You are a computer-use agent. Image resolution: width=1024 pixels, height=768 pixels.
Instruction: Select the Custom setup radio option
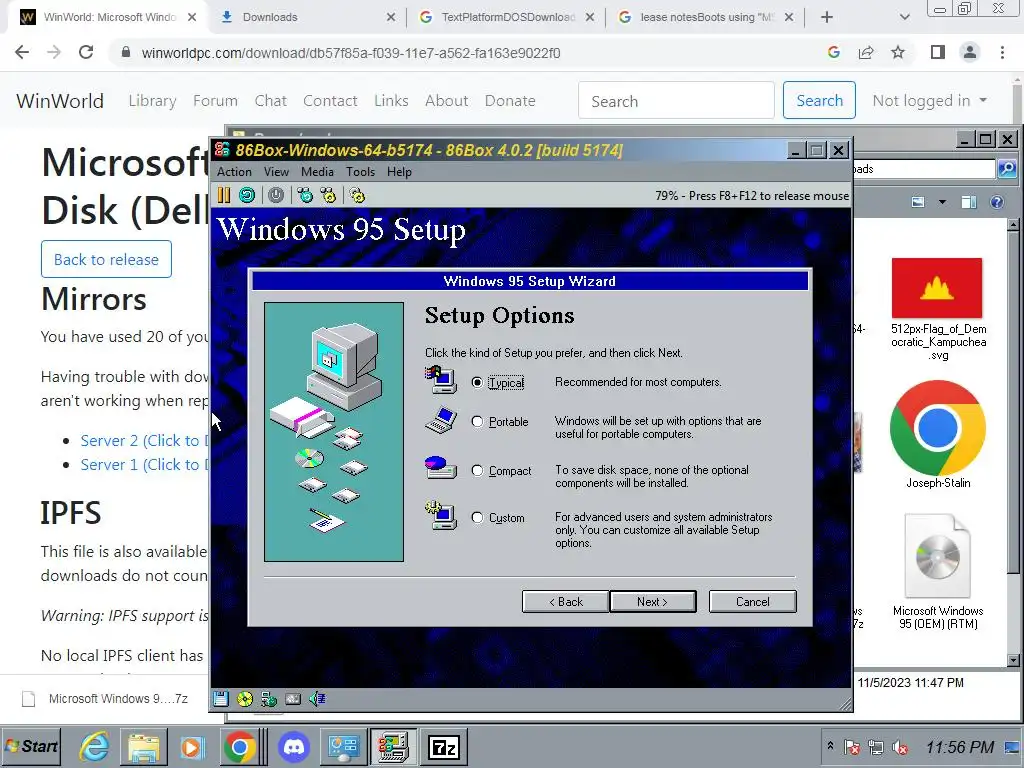click(x=477, y=518)
